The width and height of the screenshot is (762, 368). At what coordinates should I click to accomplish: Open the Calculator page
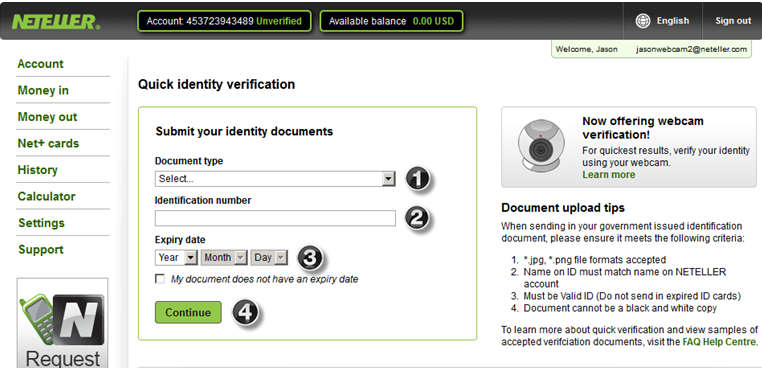pos(46,196)
